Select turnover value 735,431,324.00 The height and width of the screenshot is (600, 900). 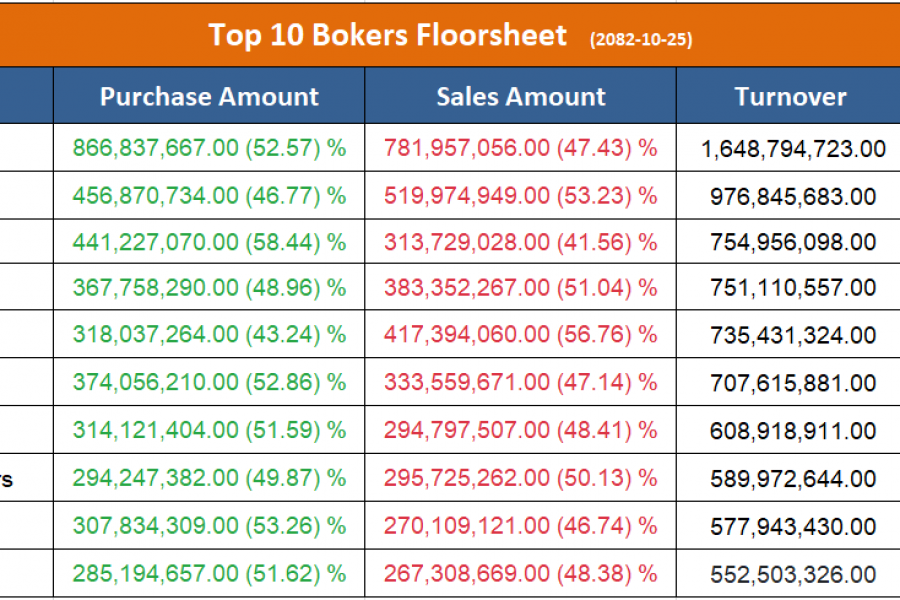[793, 336]
